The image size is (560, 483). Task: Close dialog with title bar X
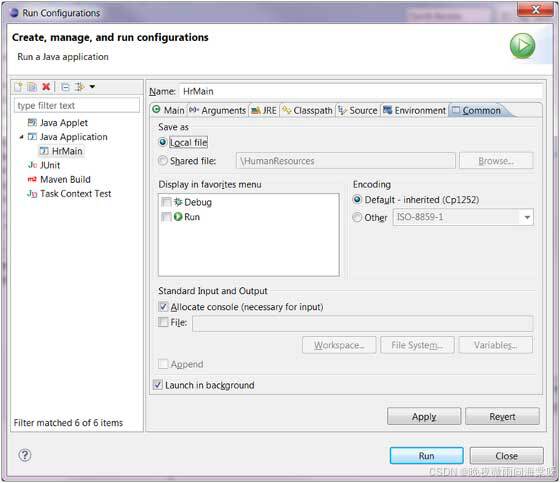tap(535, 10)
